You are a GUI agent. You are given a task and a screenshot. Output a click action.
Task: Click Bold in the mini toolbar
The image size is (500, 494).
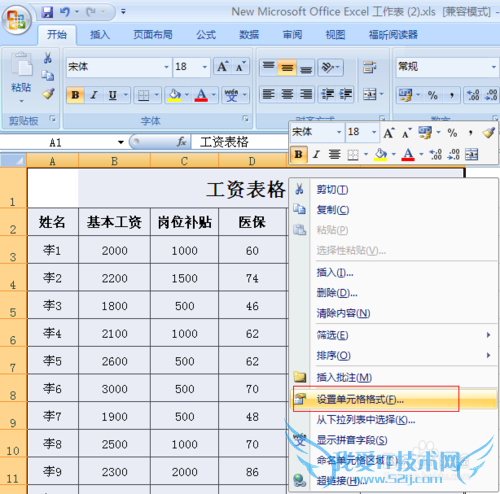pos(298,154)
